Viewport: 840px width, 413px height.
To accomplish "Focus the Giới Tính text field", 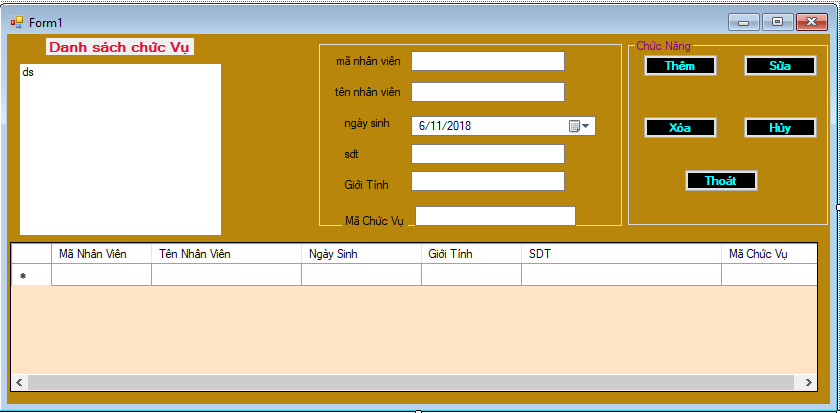I will (488, 181).
